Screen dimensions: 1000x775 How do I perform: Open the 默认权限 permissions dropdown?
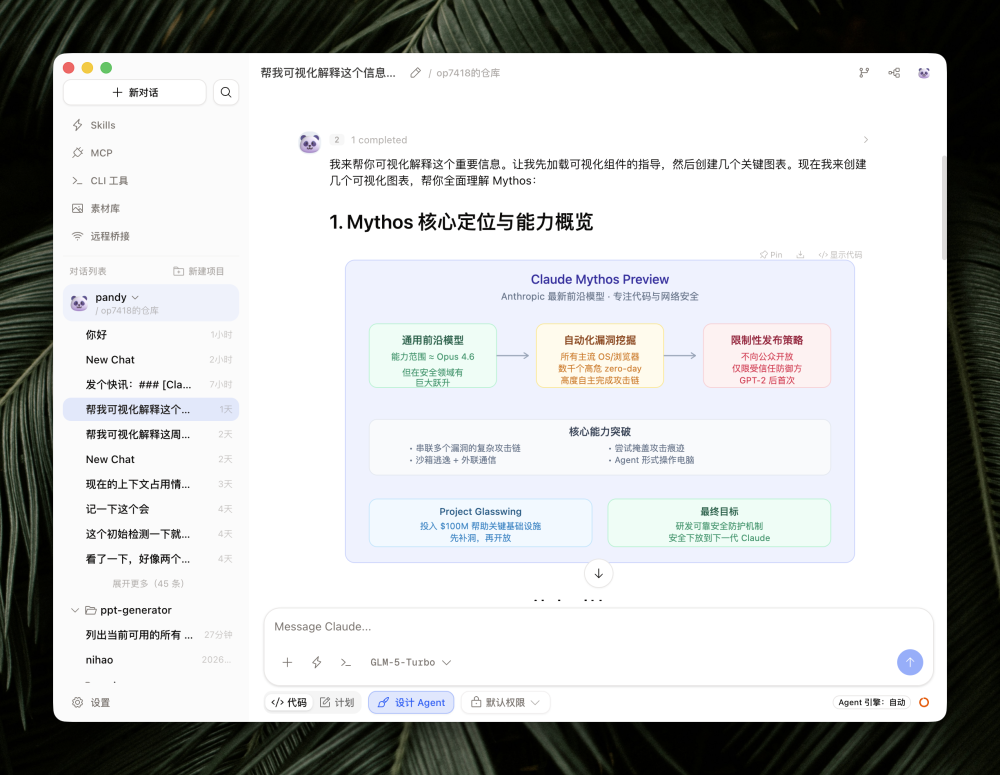coord(505,702)
